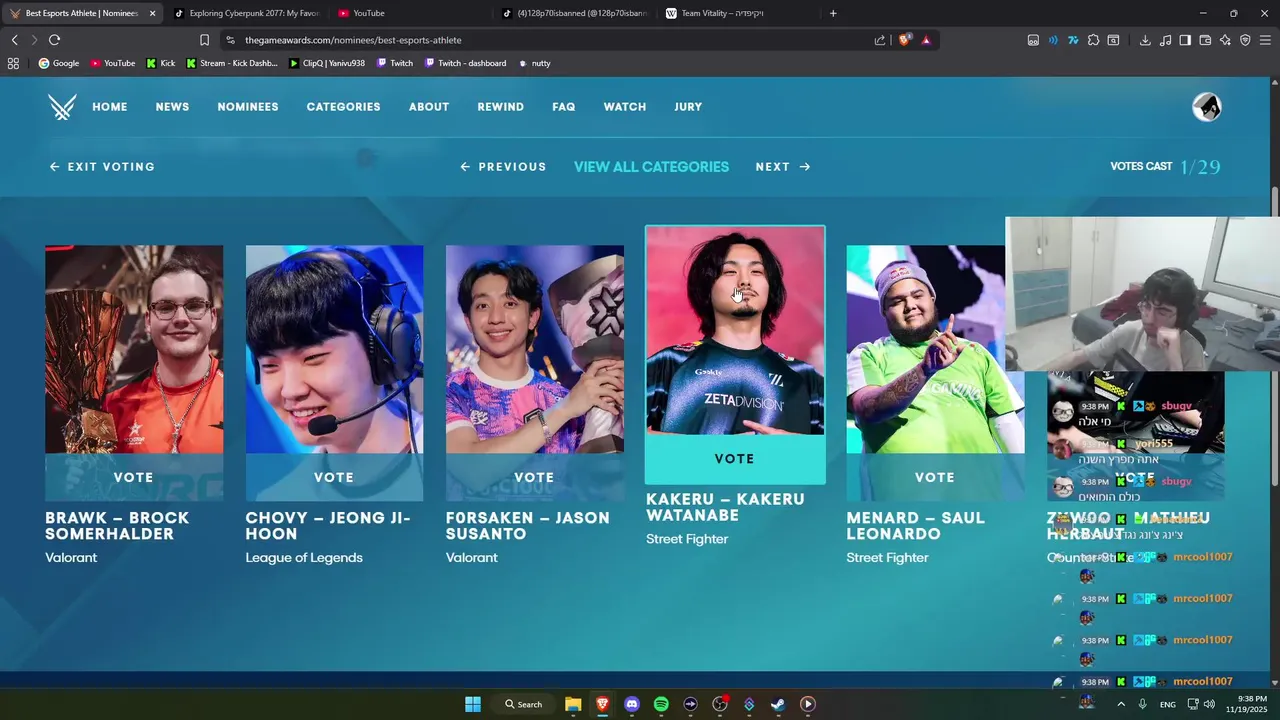Open File Explorer from taskbar
This screenshot has height=720, width=1280.
[x=573, y=704]
